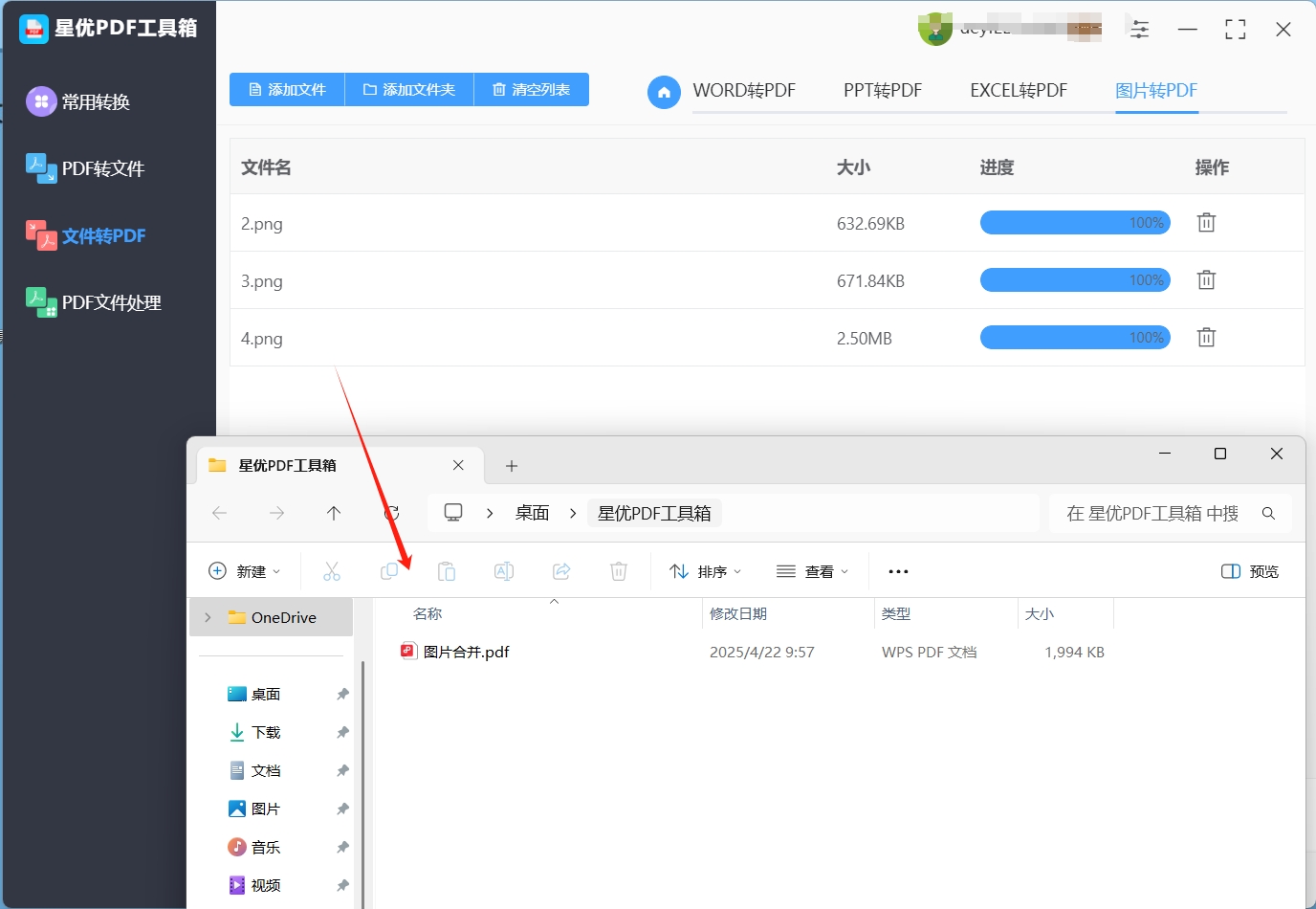Click the Paste icon in Explorer toolbar
The image size is (1316, 909).
(447, 571)
